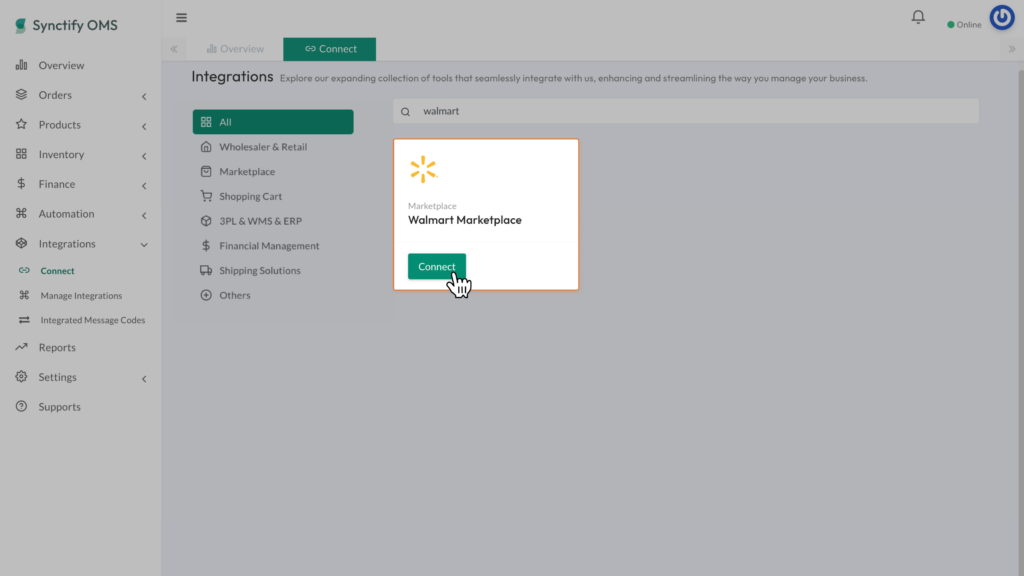Expand the Products submenu chevron
The width and height of the screenshot is (1024, 576).
click(x=144, y=126)
